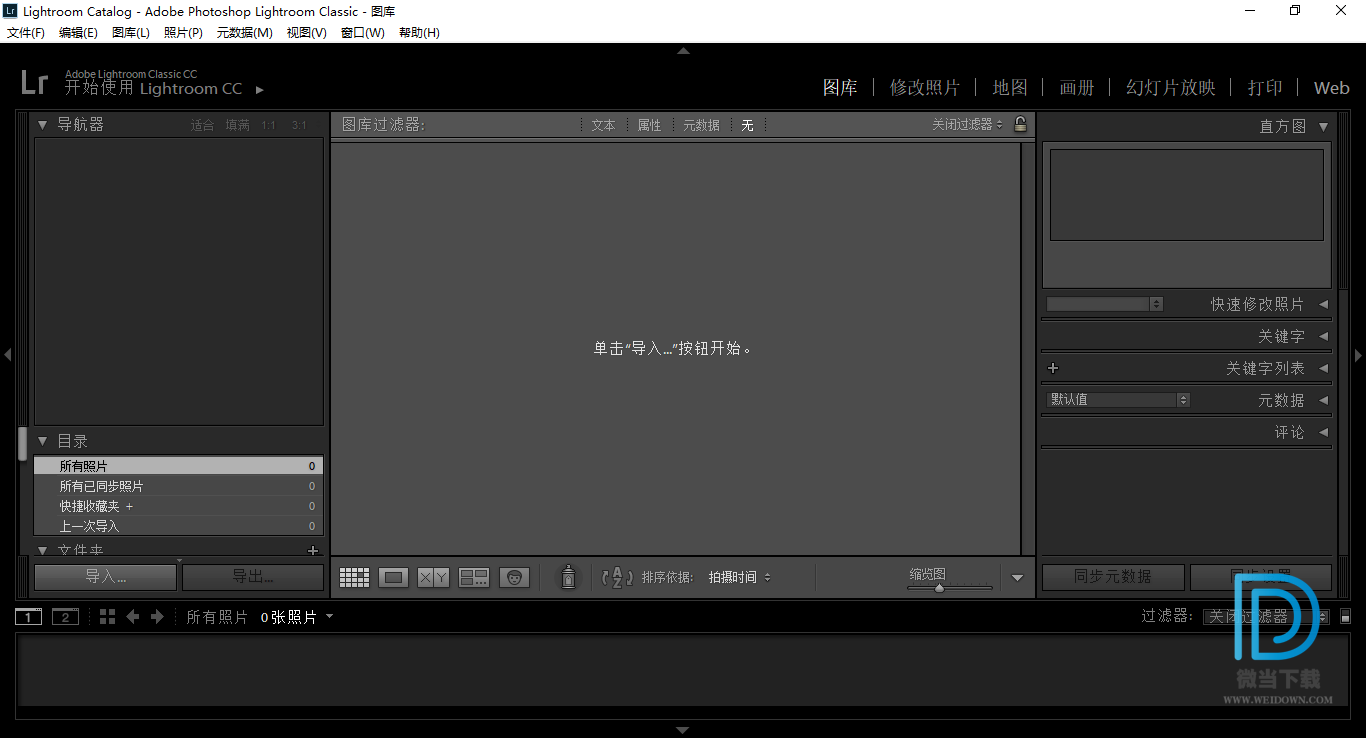1366x738 pixels.
Task: Open Compare view (XY) icon
Action: 433,577
